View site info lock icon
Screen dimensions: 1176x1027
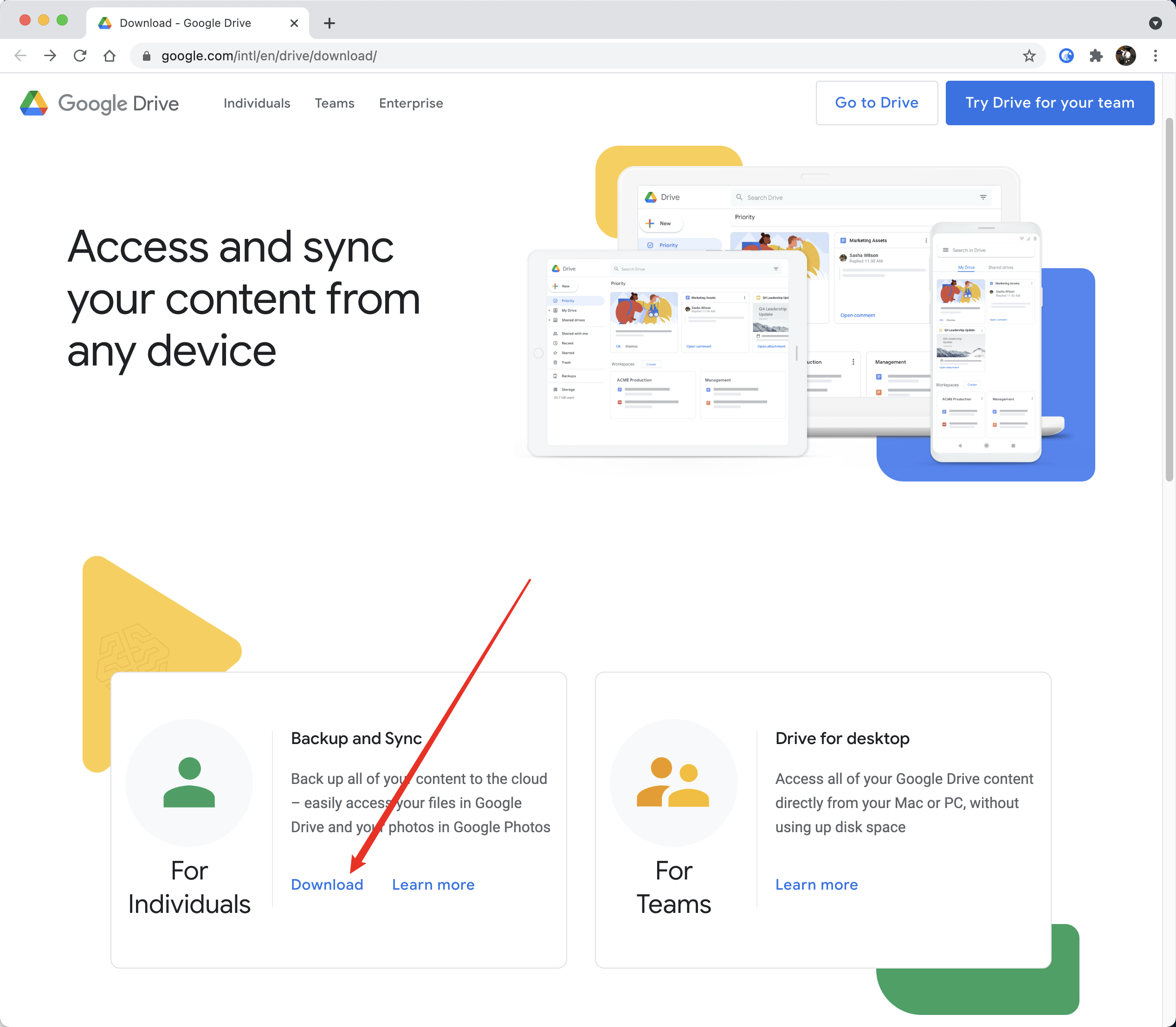pyautogui.click(x=146, y=56)
